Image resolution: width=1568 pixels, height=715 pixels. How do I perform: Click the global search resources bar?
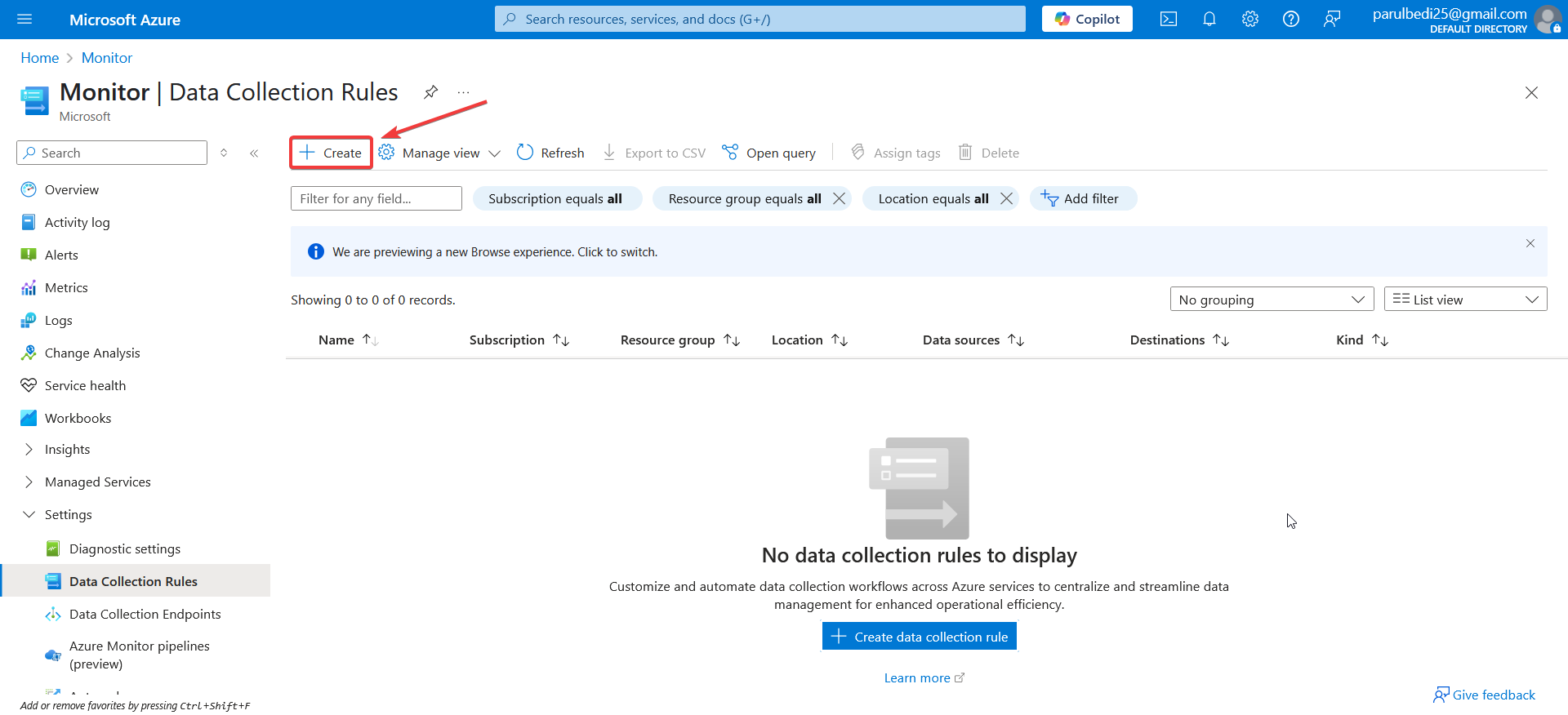point(759,20)
